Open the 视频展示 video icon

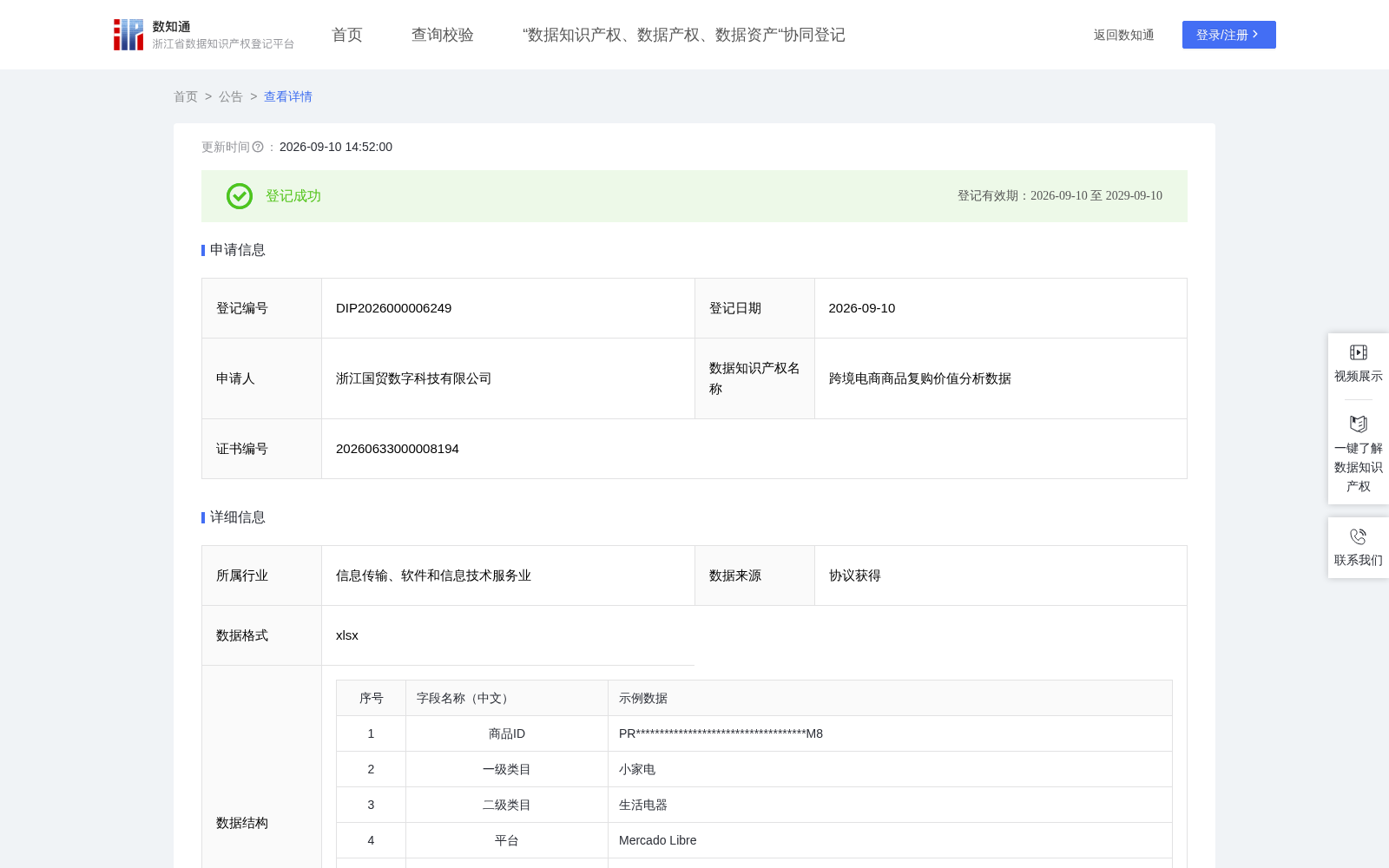(x=1359, y=352)
